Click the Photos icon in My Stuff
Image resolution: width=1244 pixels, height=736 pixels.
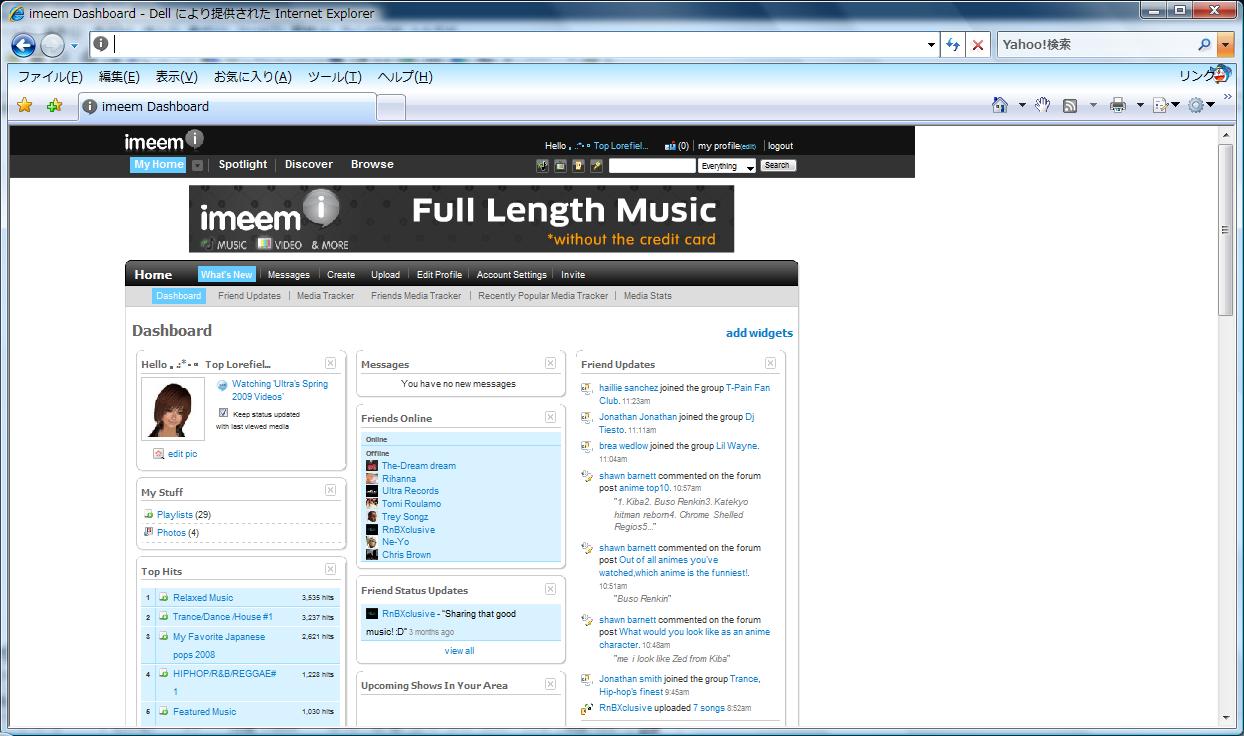pos(148,532)
